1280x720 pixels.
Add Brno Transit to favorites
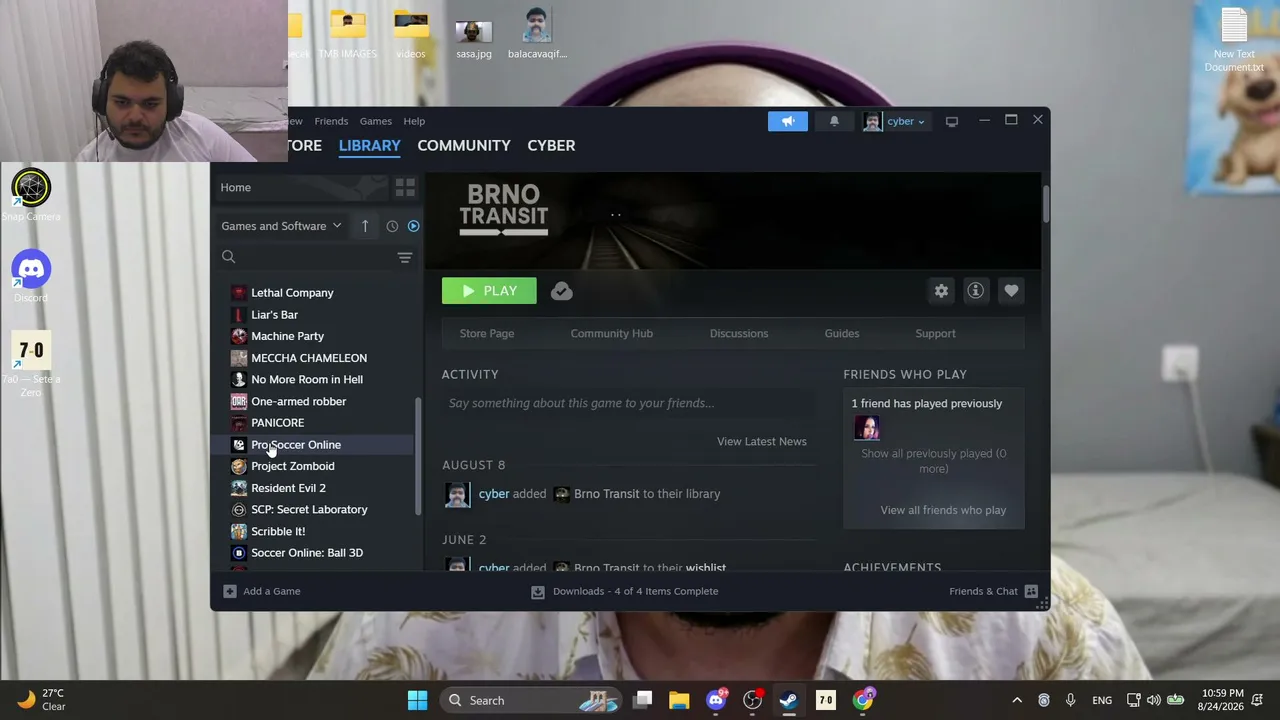click(1011, 291)
